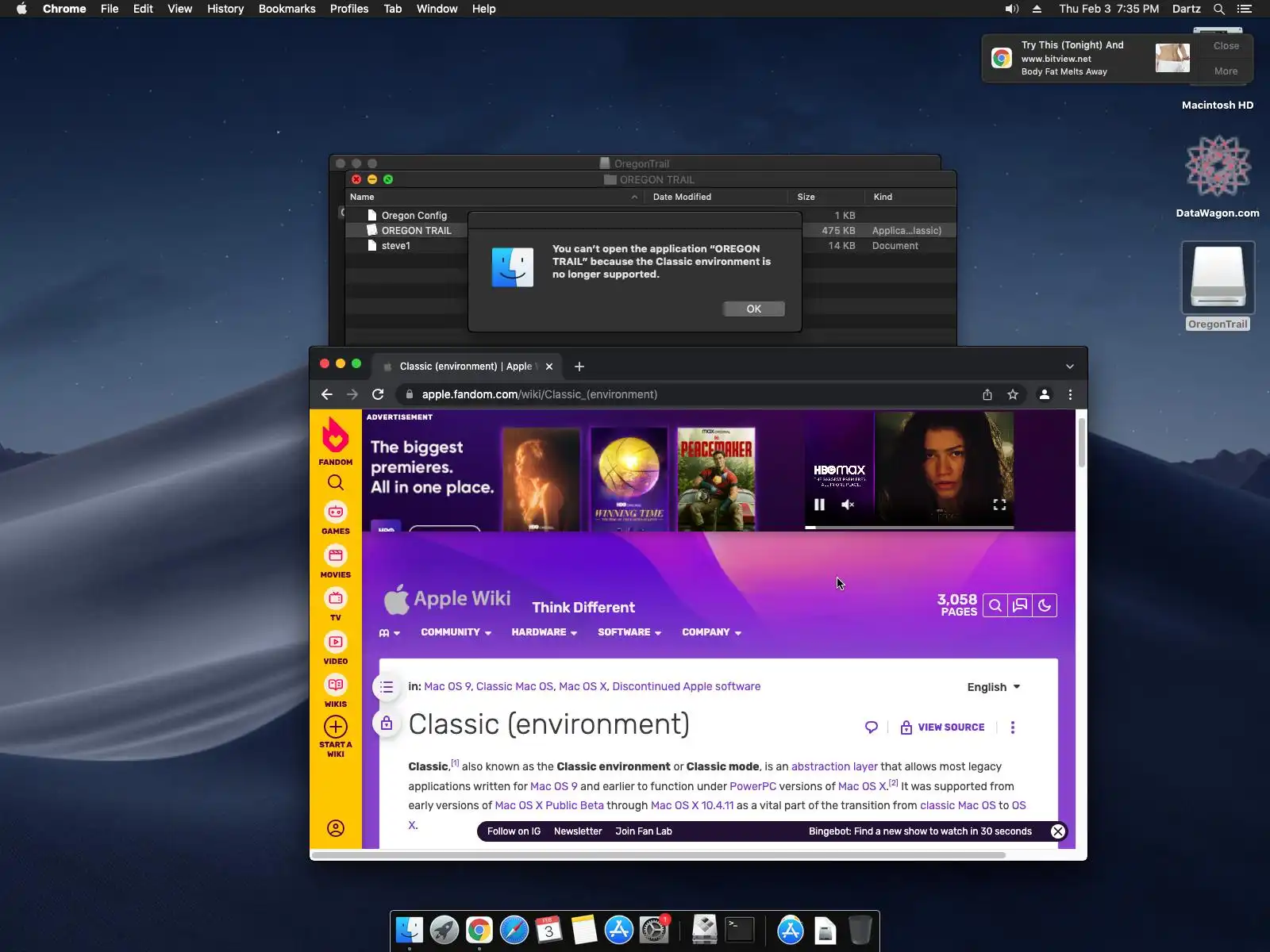Dismiss the bottom Fandom banner bar
This screenshot has height=952, width=1270.
tap(1058, 831)
